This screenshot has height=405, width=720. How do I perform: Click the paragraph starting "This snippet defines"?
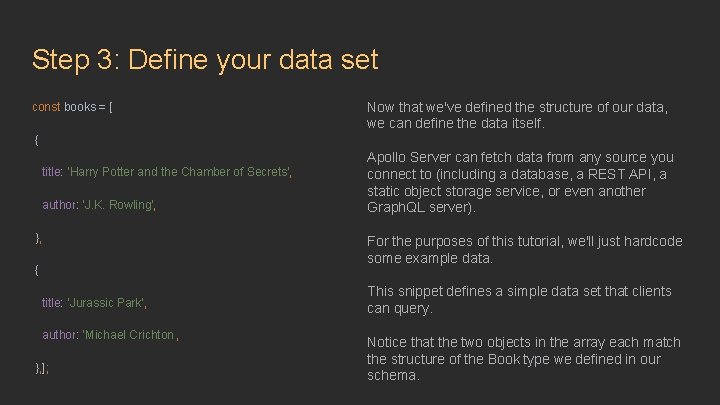click(x=519, y=299)
